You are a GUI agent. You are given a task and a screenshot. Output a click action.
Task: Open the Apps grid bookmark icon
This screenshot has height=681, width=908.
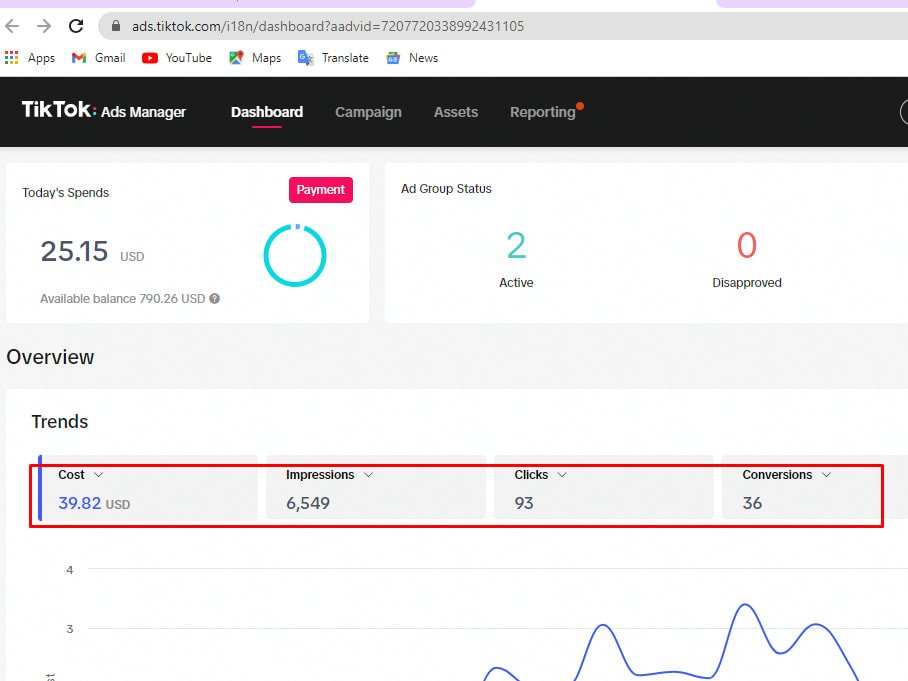(12, 58)
